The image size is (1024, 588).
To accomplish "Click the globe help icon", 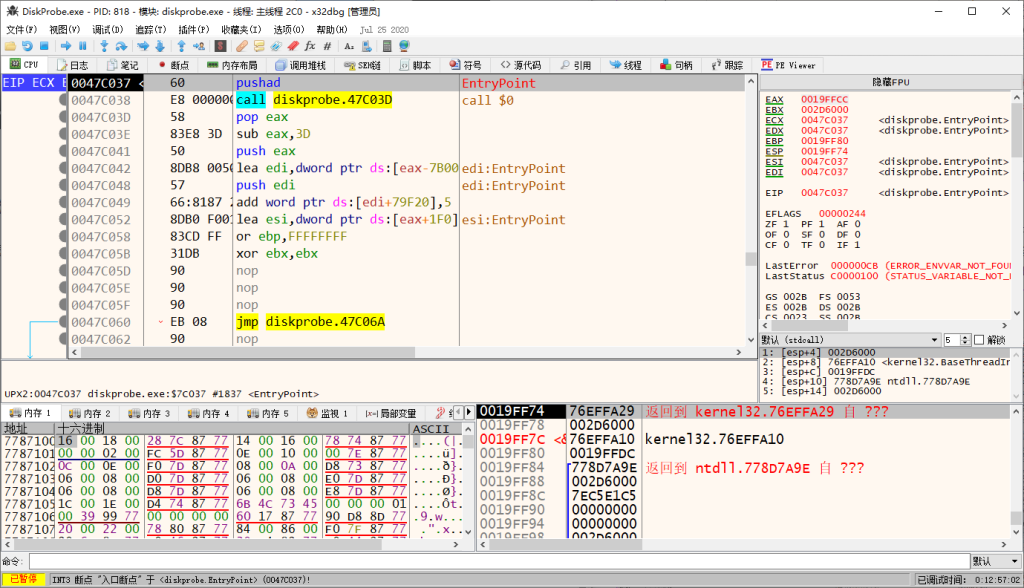I will [x=404, y=46].
